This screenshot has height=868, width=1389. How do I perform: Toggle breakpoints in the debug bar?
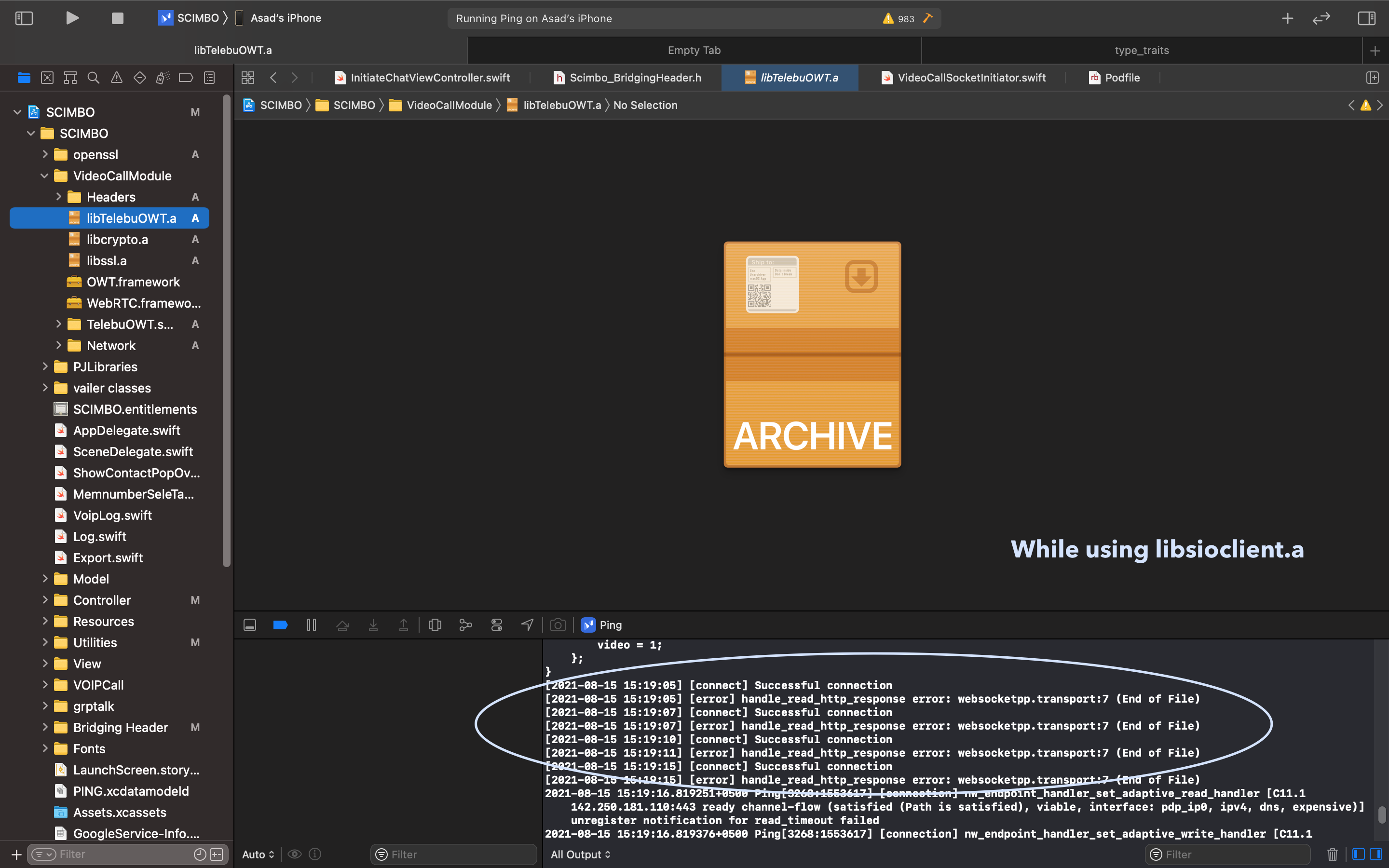click(280, 624)
